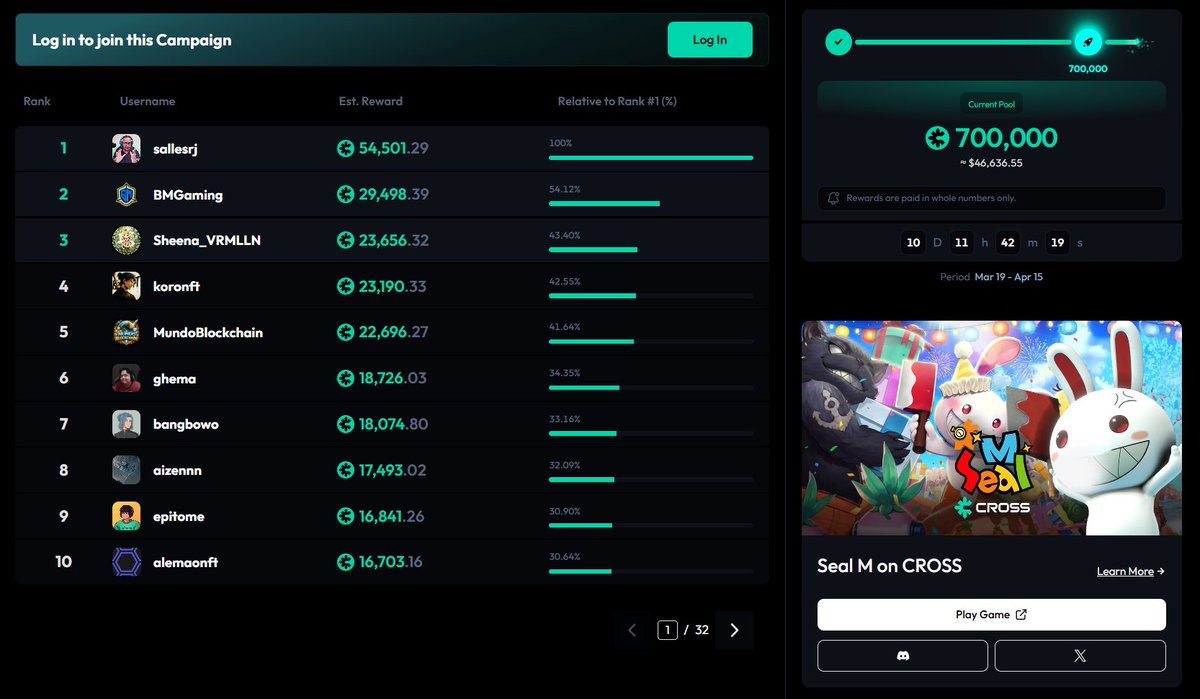Open the X social link button
The height and width of the screenshot is (699, 1200).
pos(1080,656)
